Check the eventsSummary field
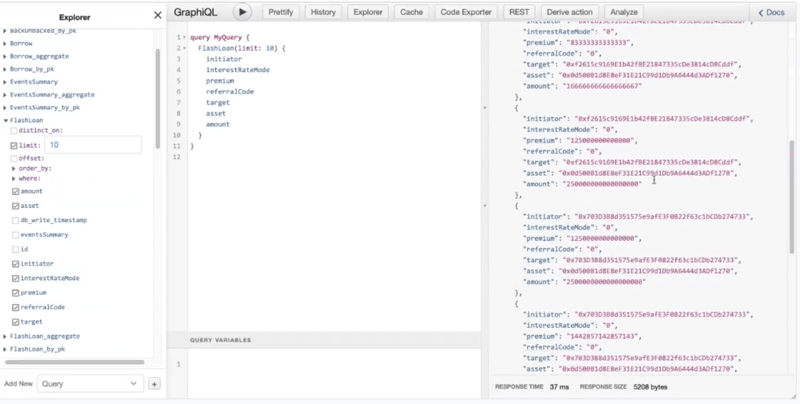 pyautogui.click(x=15, y=235)
